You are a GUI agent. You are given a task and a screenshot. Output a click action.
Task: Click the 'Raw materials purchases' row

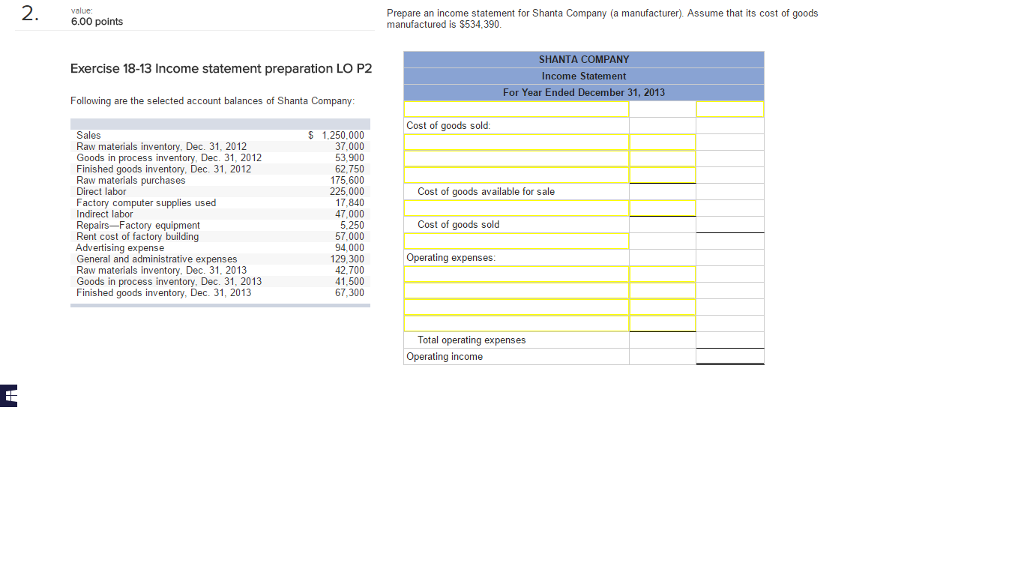(x=220, y=180)
